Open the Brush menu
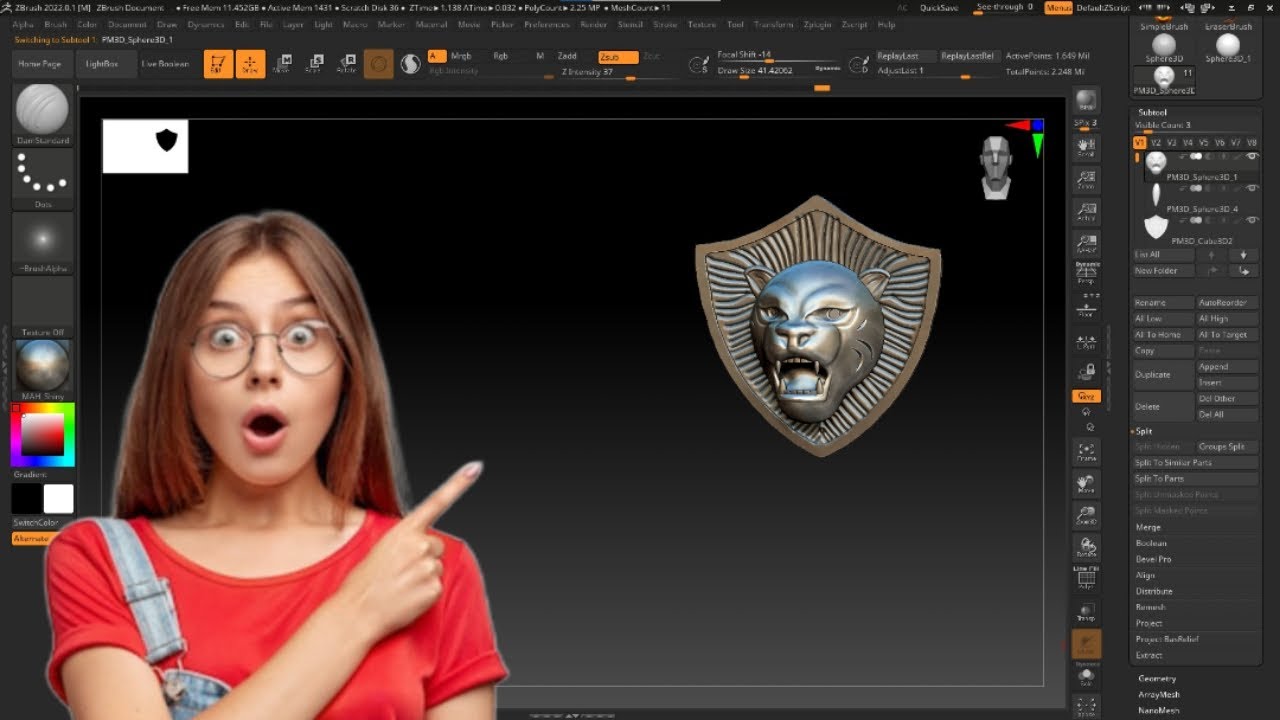1280x720 pixels. pyautogui.click(x=56, y=24)
